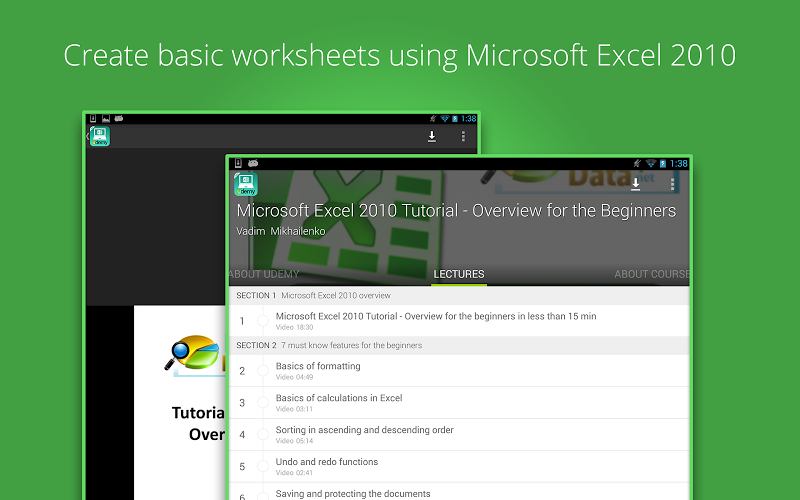This screenshot has height=500, width=800.
Task: Tap Video 18:30 duration under lecture 1
Action: click(x=294, y=328)
